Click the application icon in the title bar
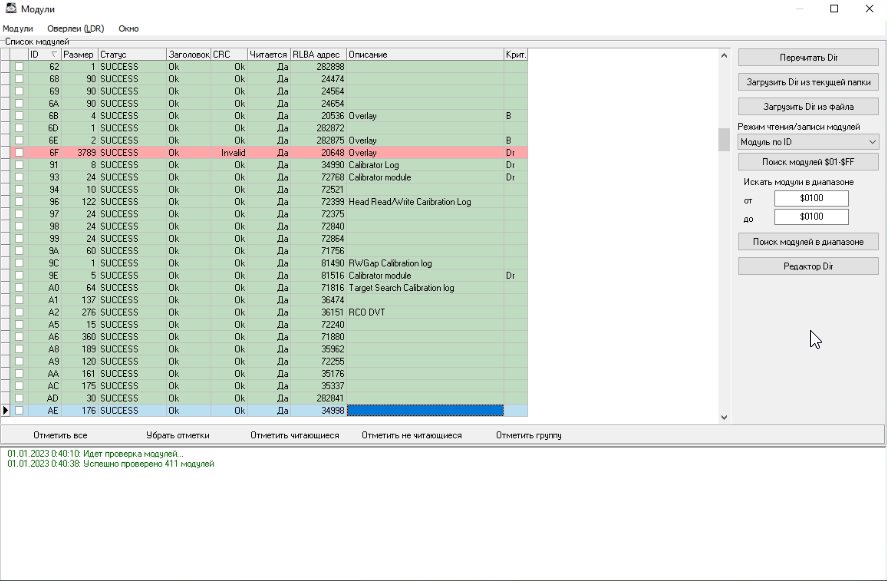 [10, 9]
